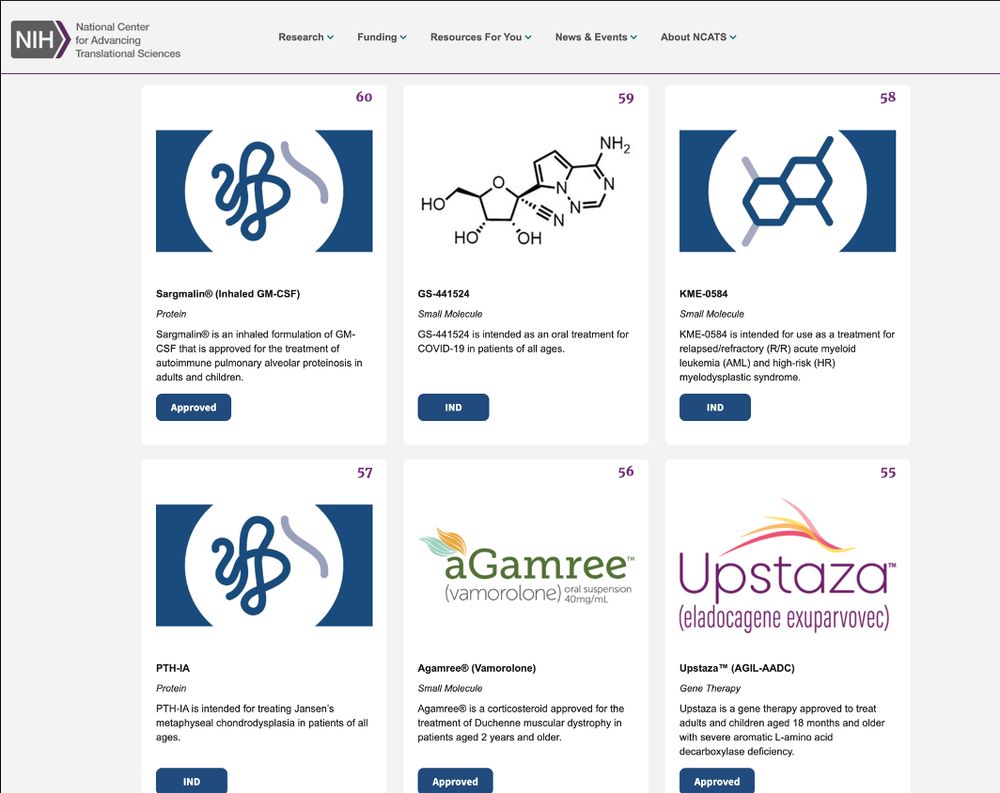Click card number 59
This screenshot has width=1000, height=793.
pyautogui.click(x=626, y=98)
